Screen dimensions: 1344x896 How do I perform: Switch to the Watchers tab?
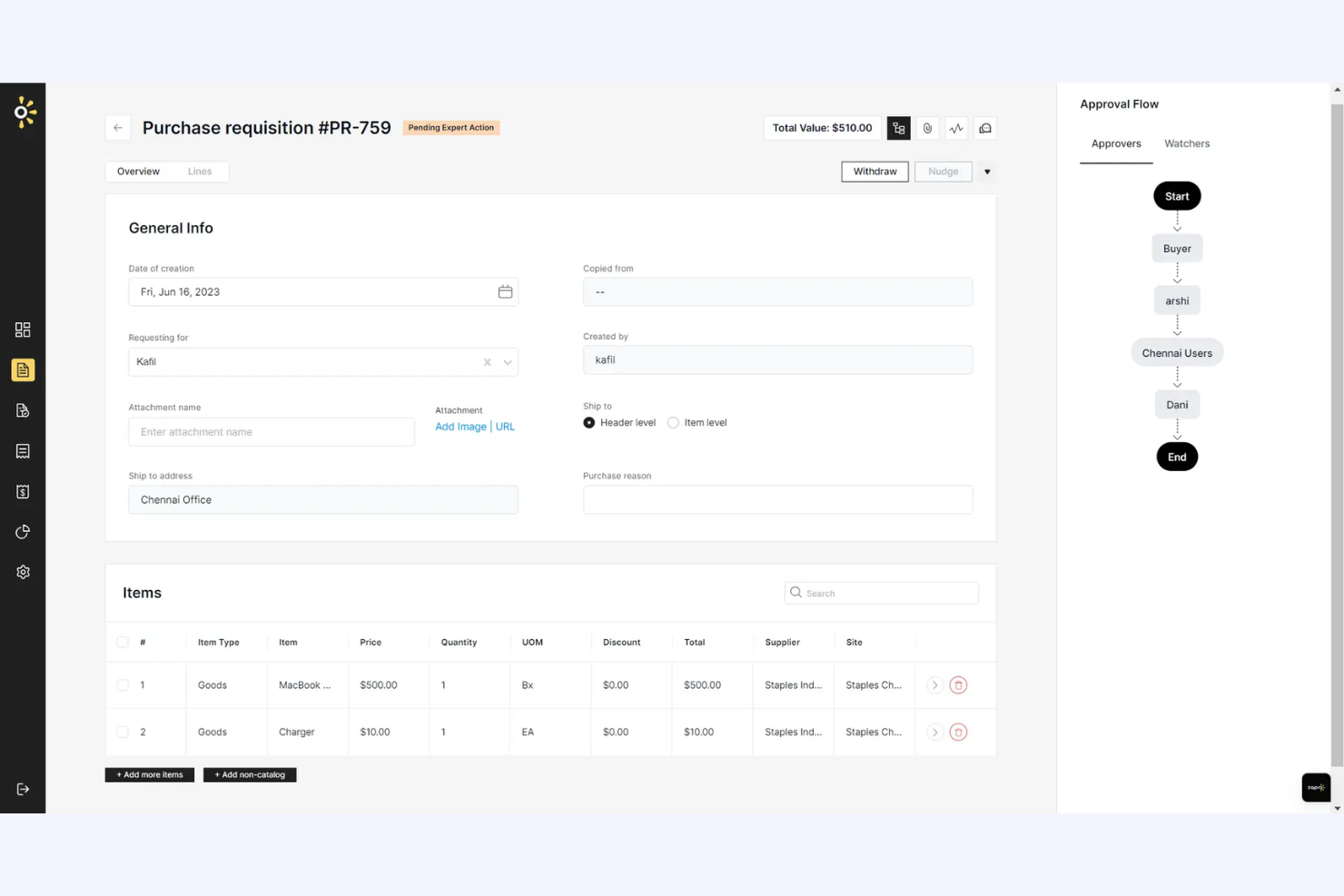[x=1186, y=143]
